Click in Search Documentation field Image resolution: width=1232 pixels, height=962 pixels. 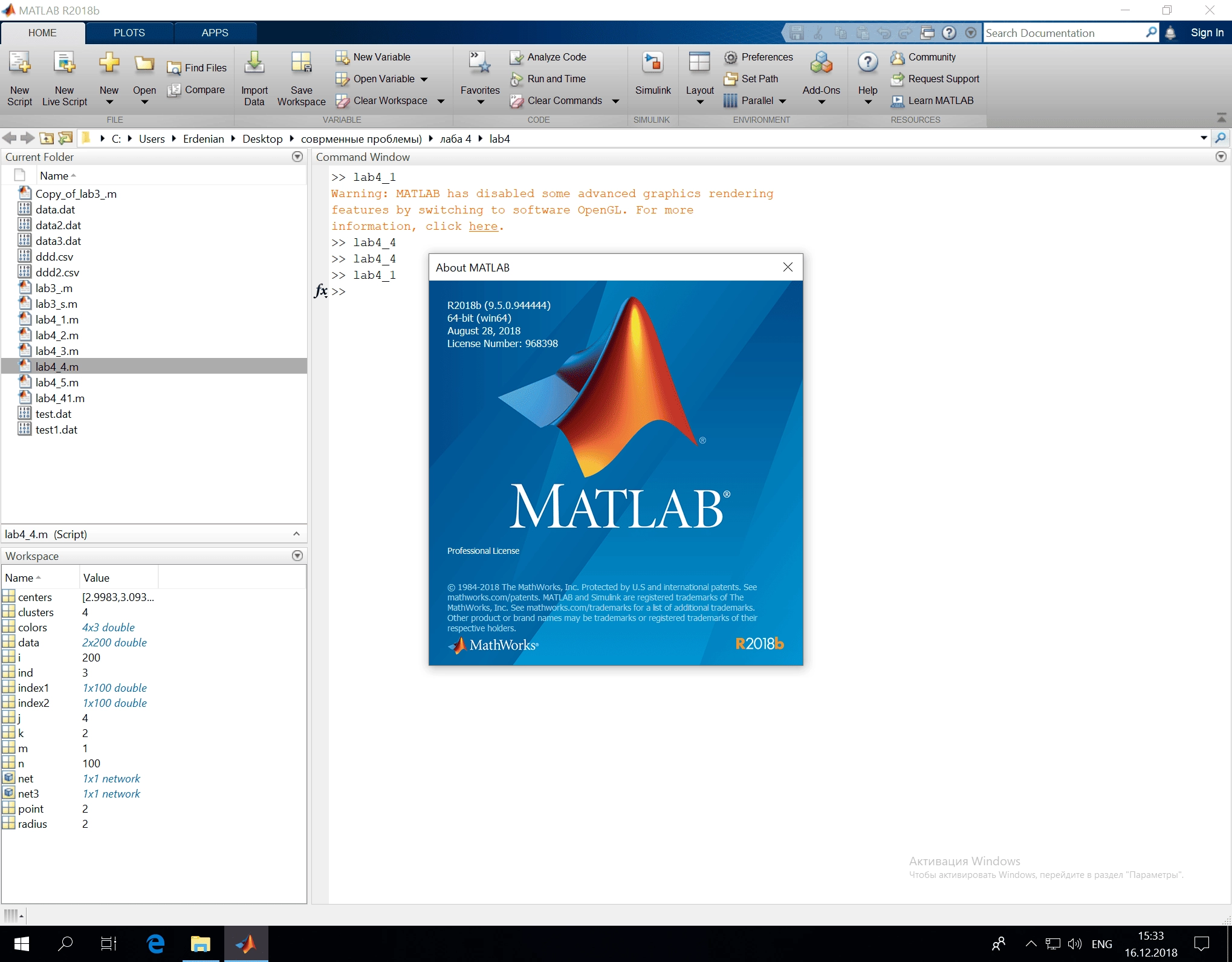[x=1064, y=33]
